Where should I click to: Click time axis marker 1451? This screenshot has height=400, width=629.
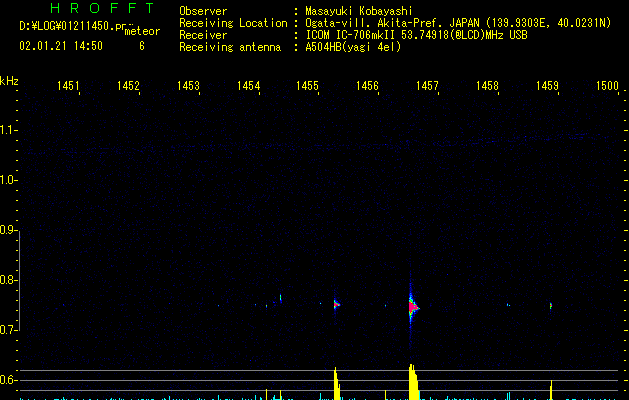(x=68, y=86)
